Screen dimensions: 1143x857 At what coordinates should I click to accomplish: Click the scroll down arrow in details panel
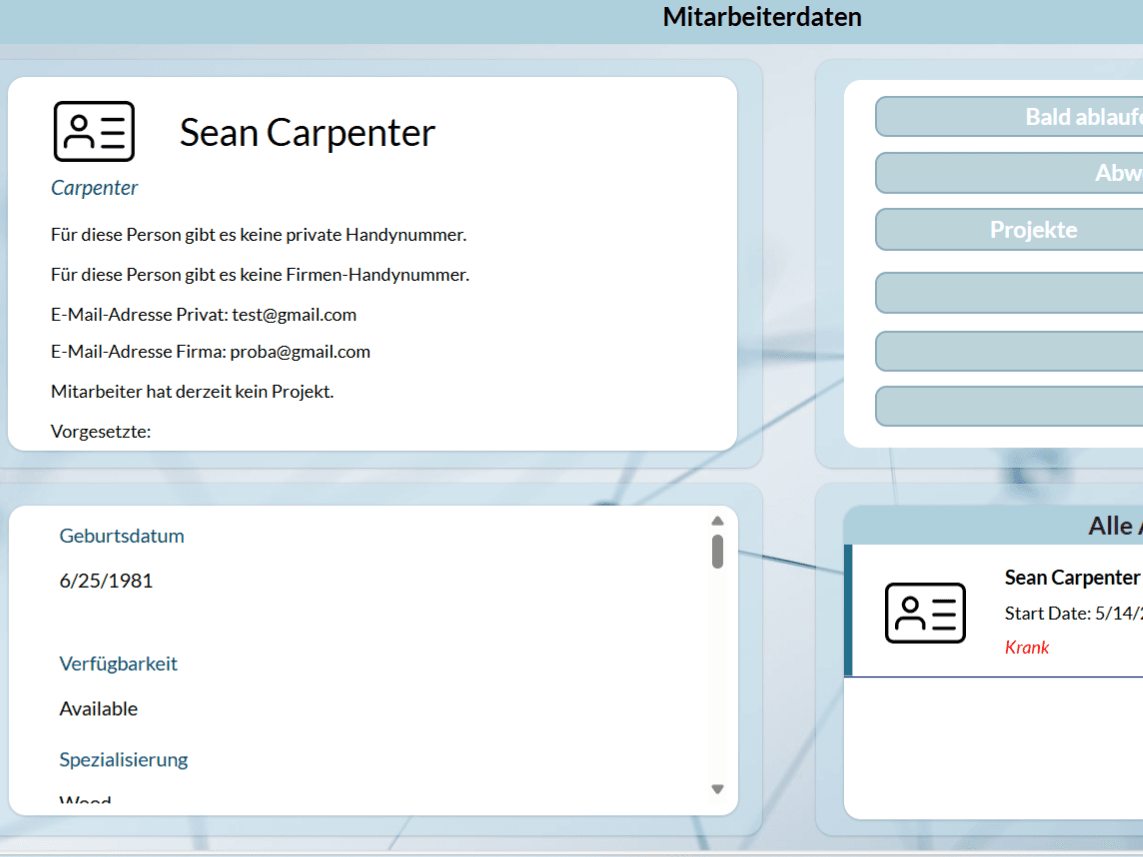pos(717,789)
